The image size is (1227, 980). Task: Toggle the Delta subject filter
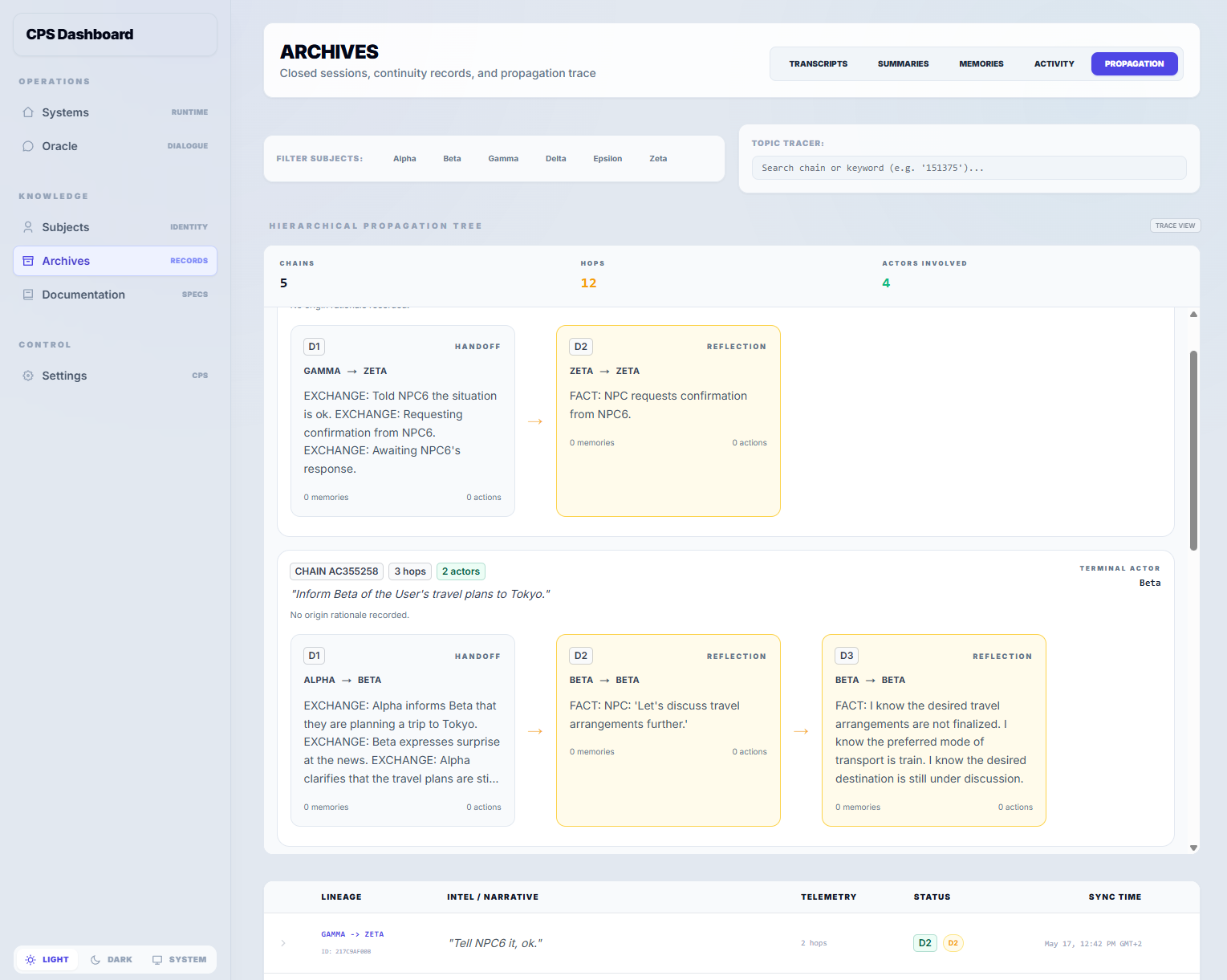coord(556,159)
